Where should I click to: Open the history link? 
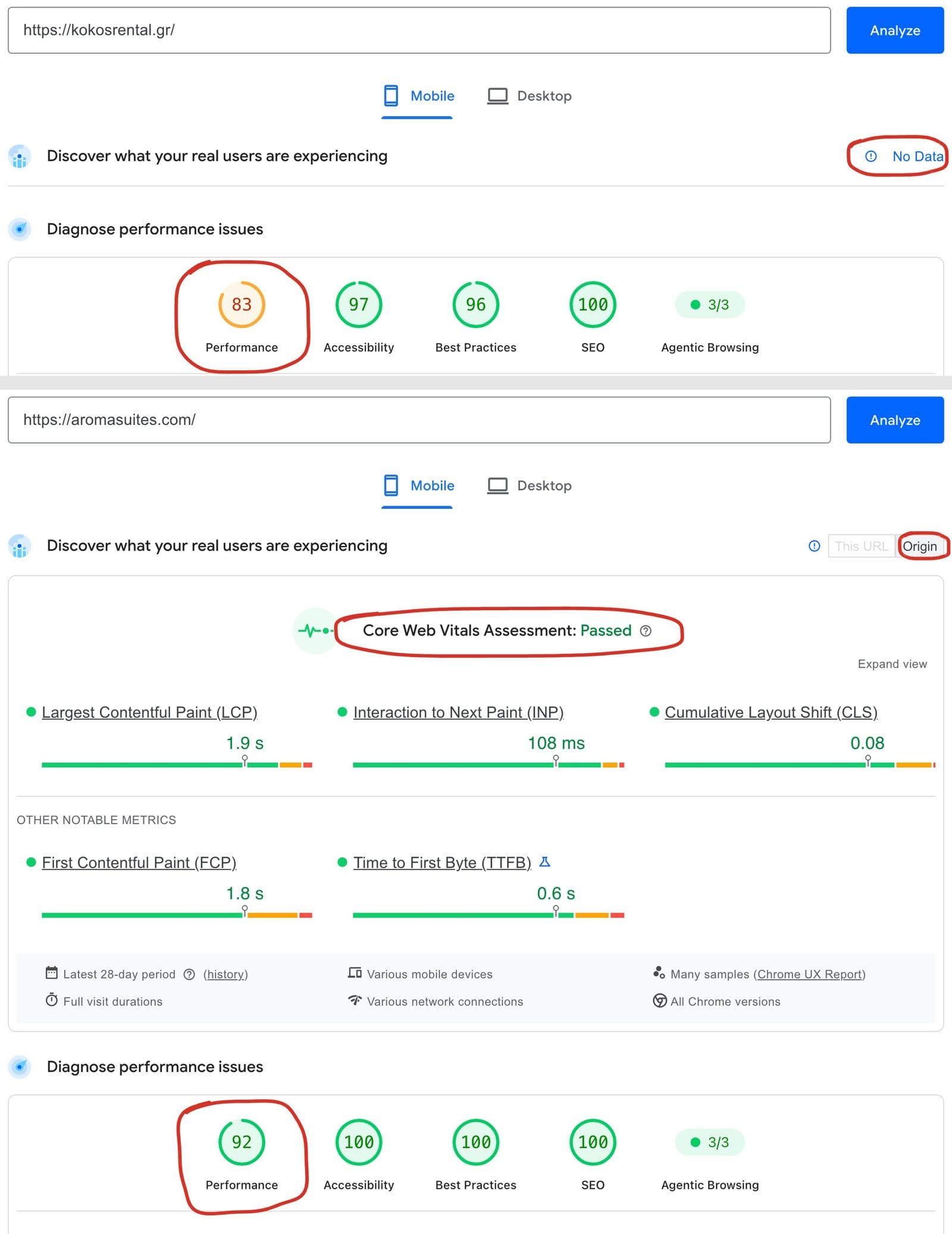coord(226,974)
